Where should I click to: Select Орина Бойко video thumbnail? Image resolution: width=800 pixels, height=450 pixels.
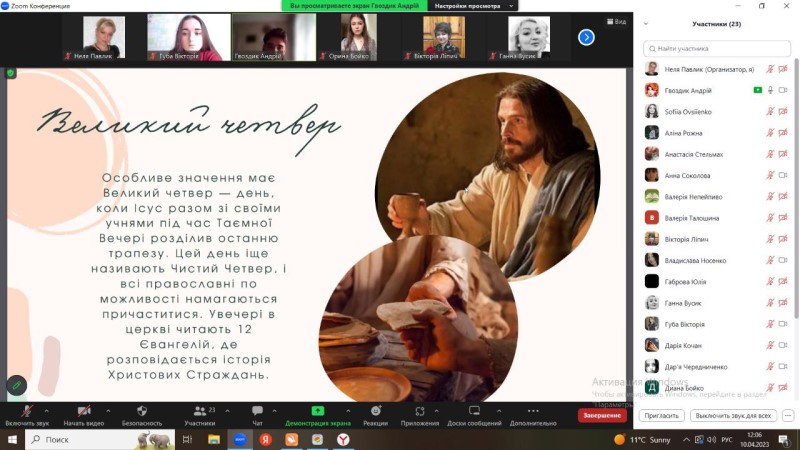[x=359, y=37]
